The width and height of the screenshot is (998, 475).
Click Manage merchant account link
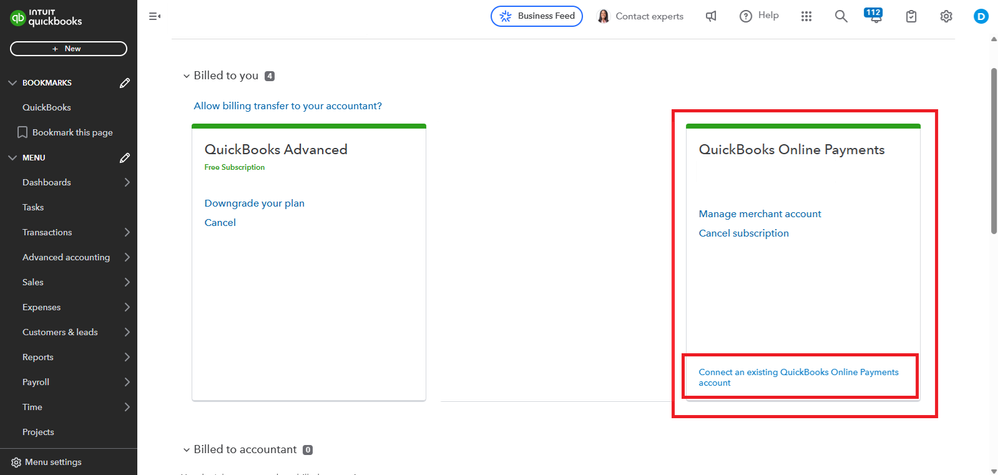coord(760,214)
